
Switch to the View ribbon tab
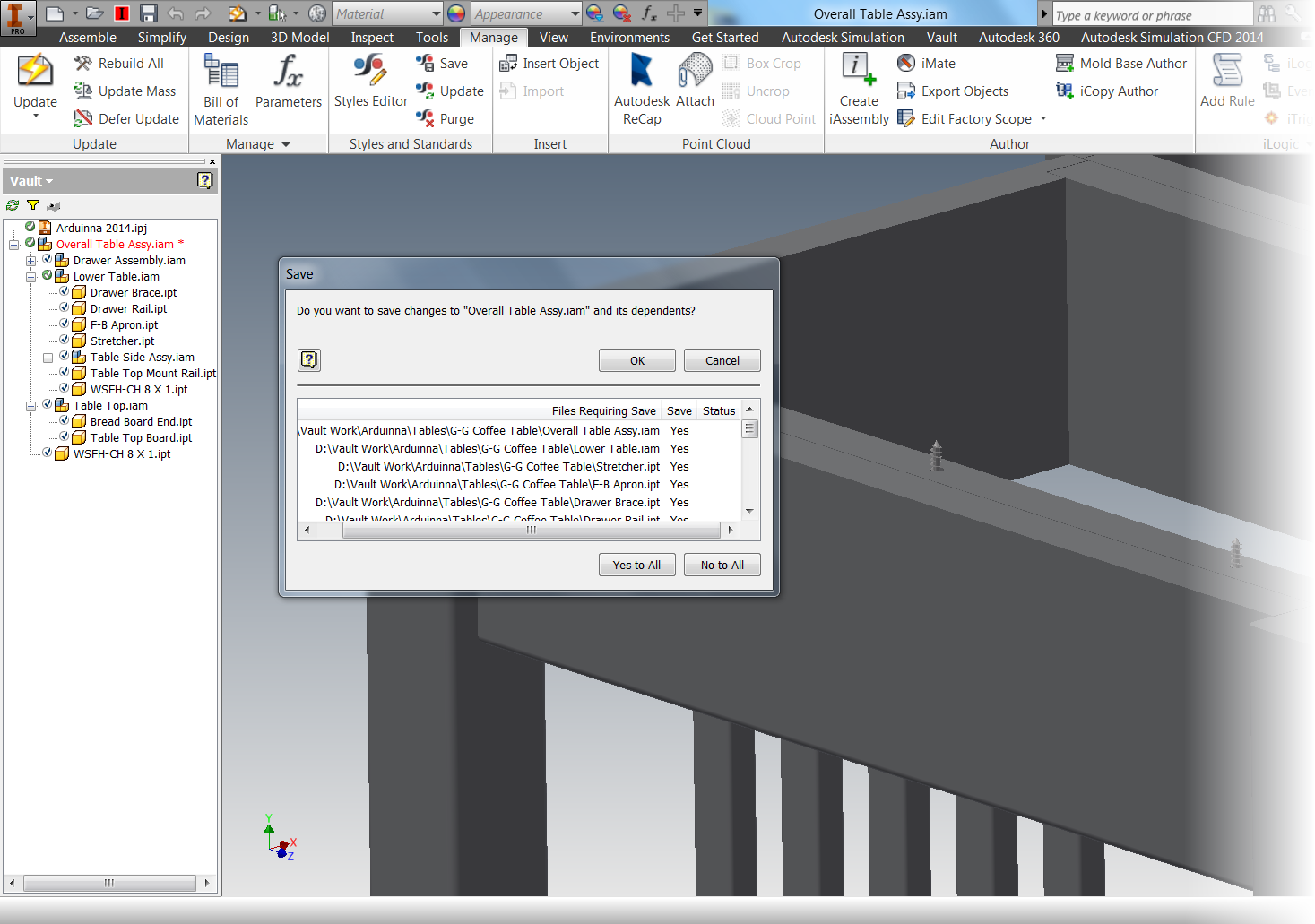[x=553, y=37]
